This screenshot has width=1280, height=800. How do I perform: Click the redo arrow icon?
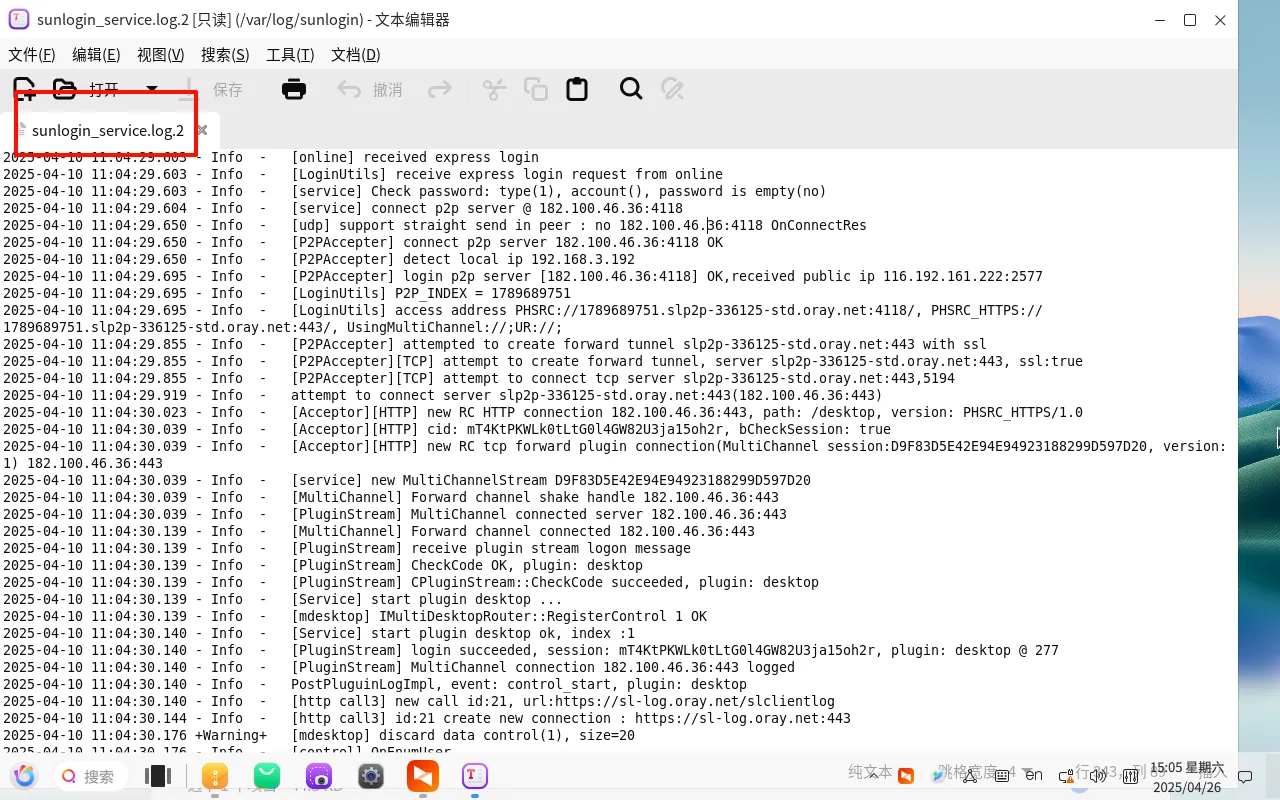click(x=440, y=90)
